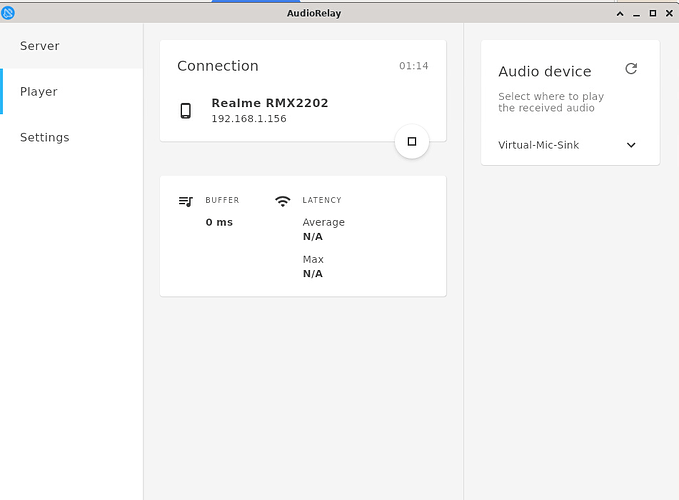Viewport: 679px width, 500px height.
Task: Click the connection timer 01:14
Action: [414, 66]
